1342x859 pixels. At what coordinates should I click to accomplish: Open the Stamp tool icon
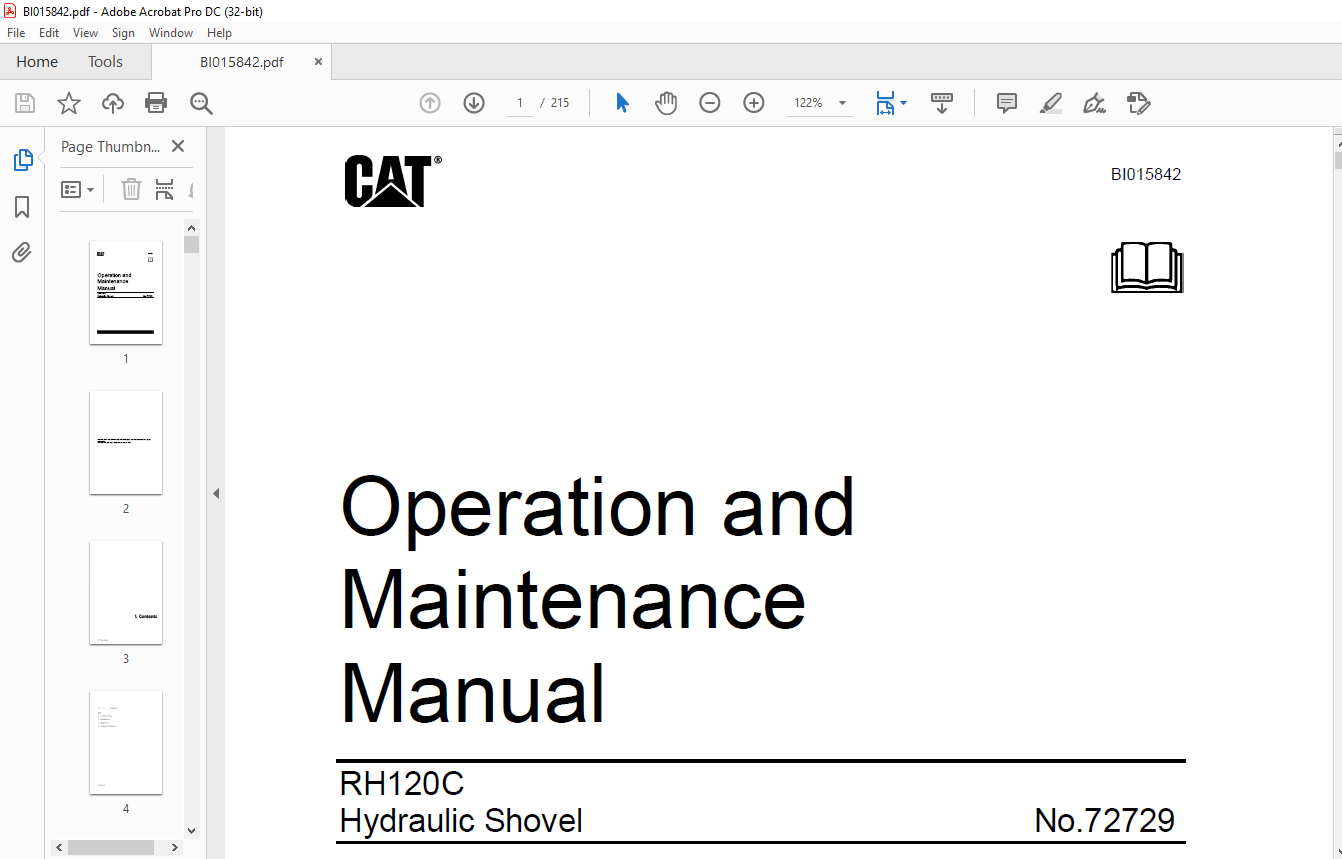click(x=1138, y=103)
